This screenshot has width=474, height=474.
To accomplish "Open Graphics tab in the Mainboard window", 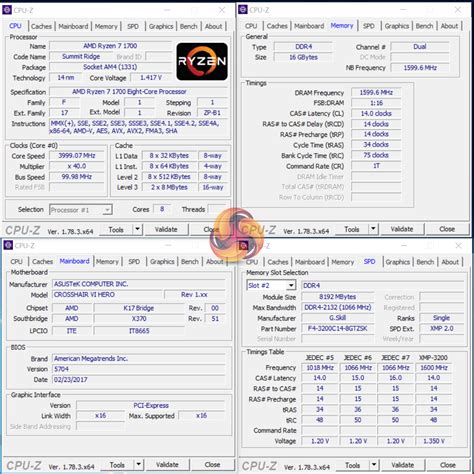I will 162,262.
